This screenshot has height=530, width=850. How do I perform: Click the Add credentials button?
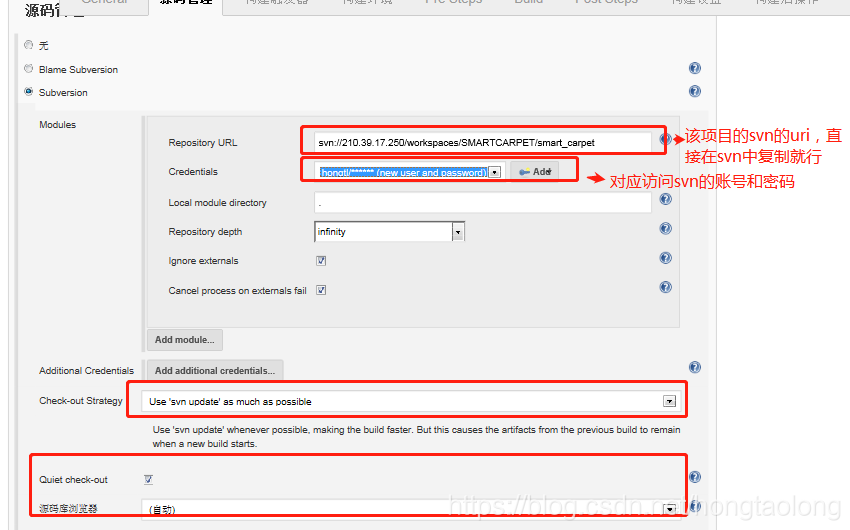pyautogui.click(x=535, y=172)
